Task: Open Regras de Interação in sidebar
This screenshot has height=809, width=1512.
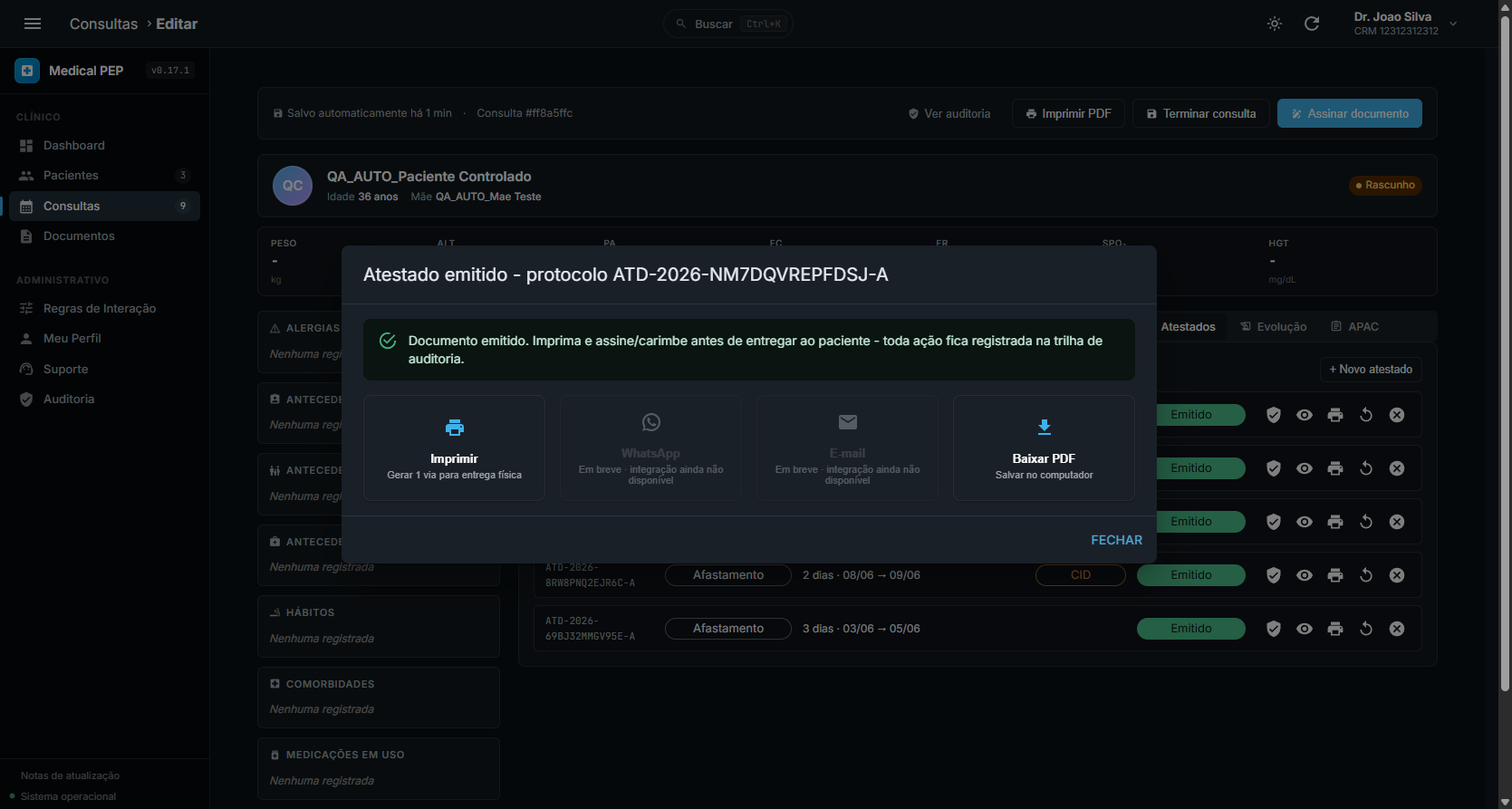Action: [x=104, y=308]
